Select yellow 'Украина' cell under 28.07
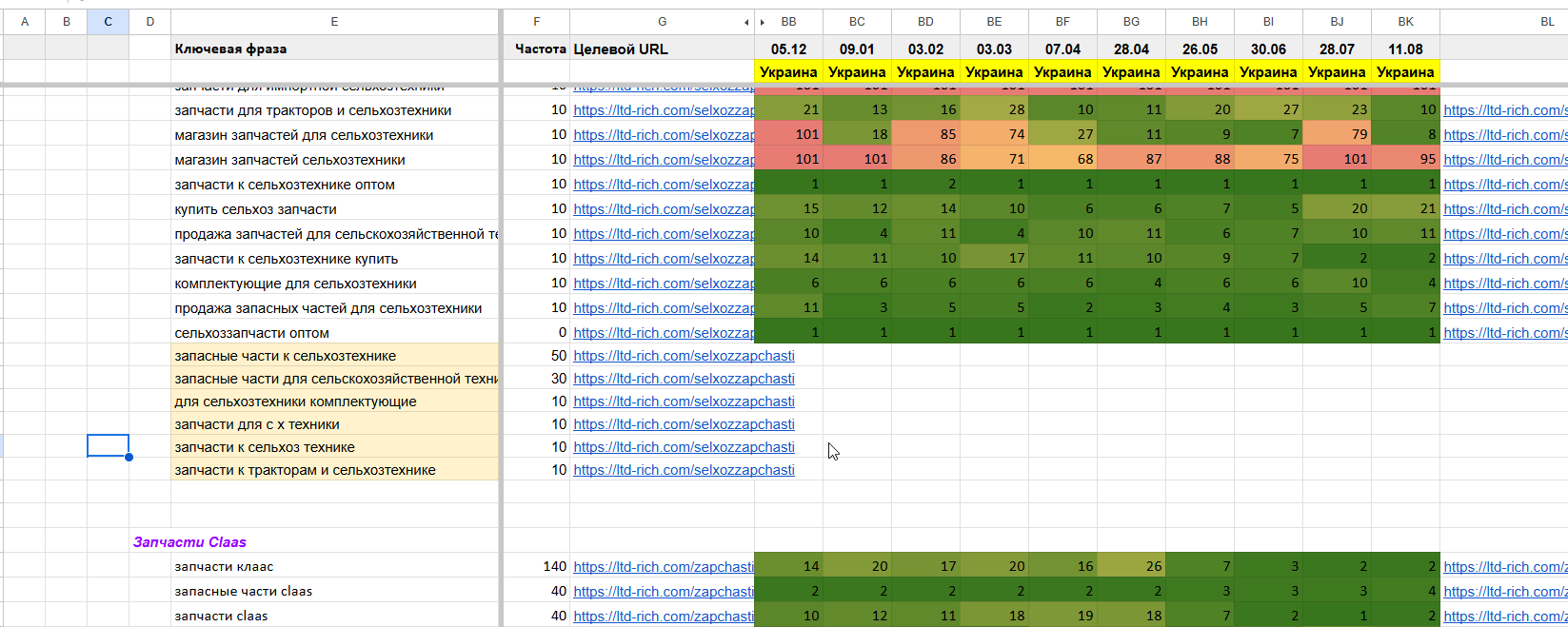 click(1338, 71)
